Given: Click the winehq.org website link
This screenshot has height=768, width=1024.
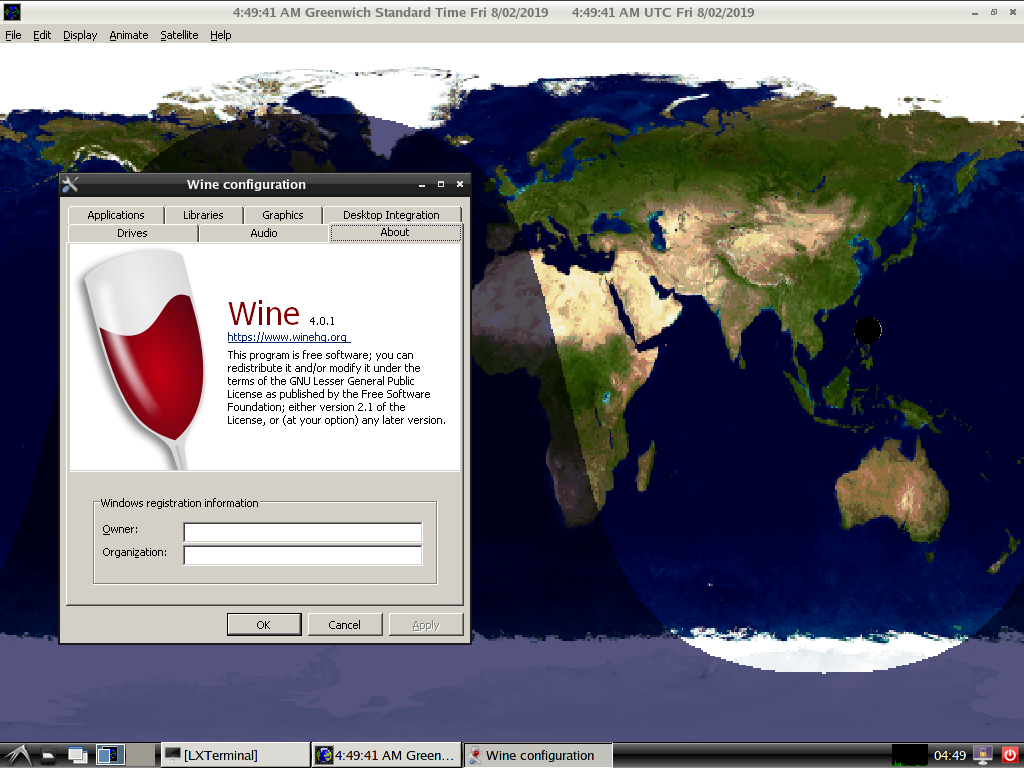Looking at the screenshot, I should [x=288, y=338].
